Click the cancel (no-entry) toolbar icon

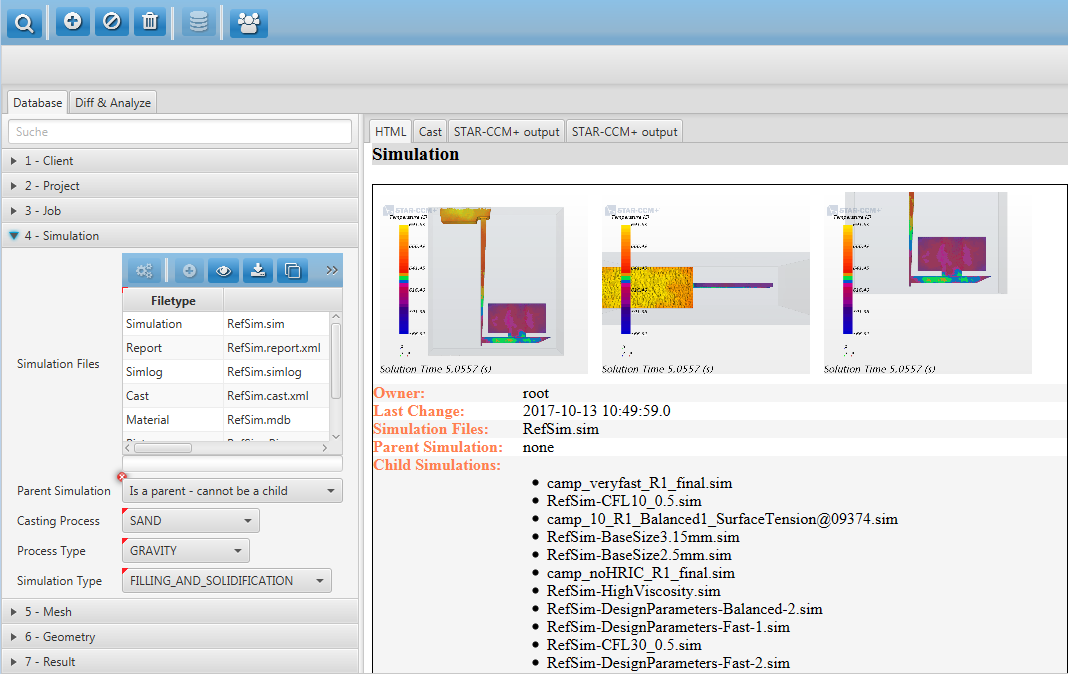(111, 21)
